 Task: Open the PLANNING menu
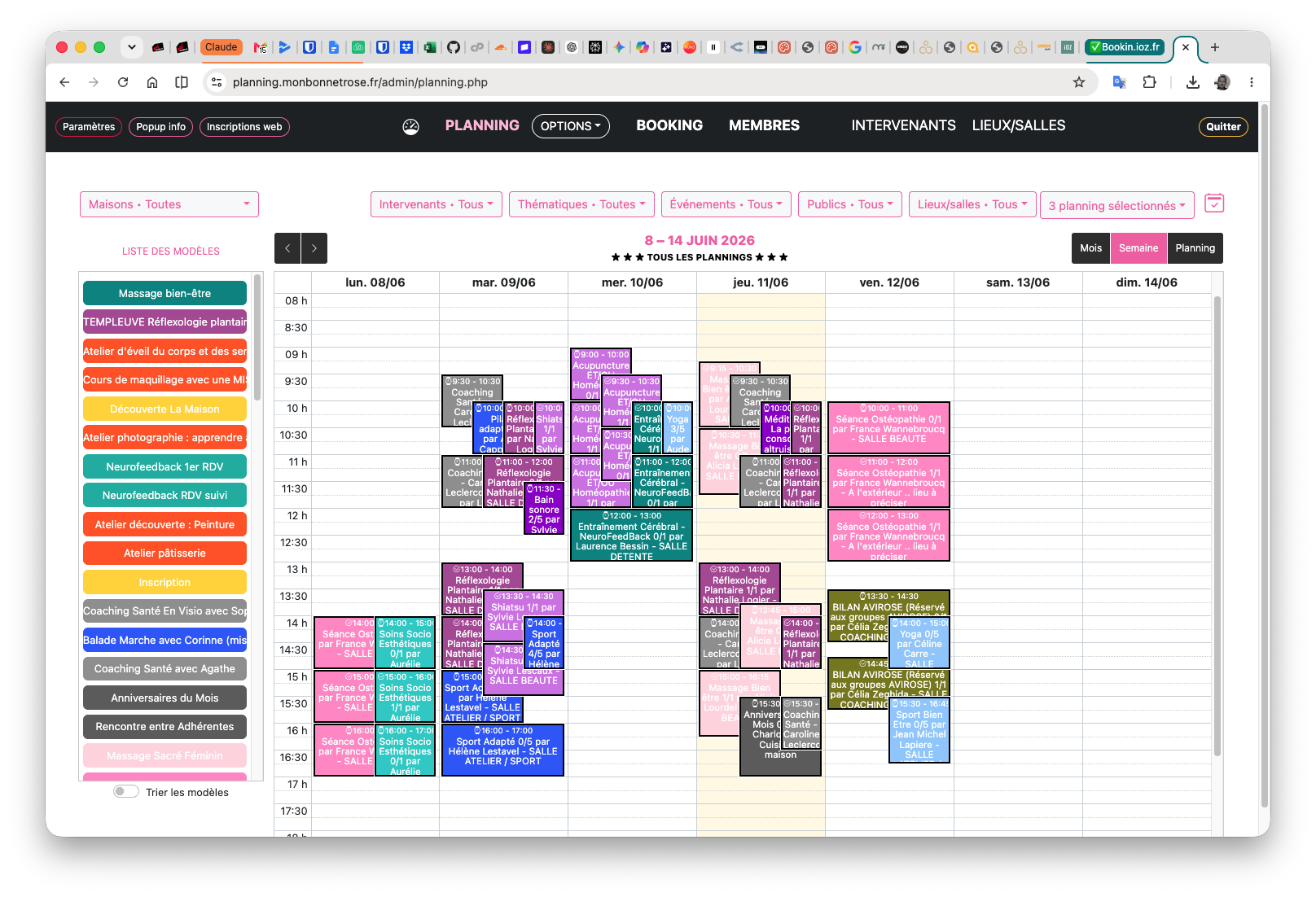click(x=482, y=125)
